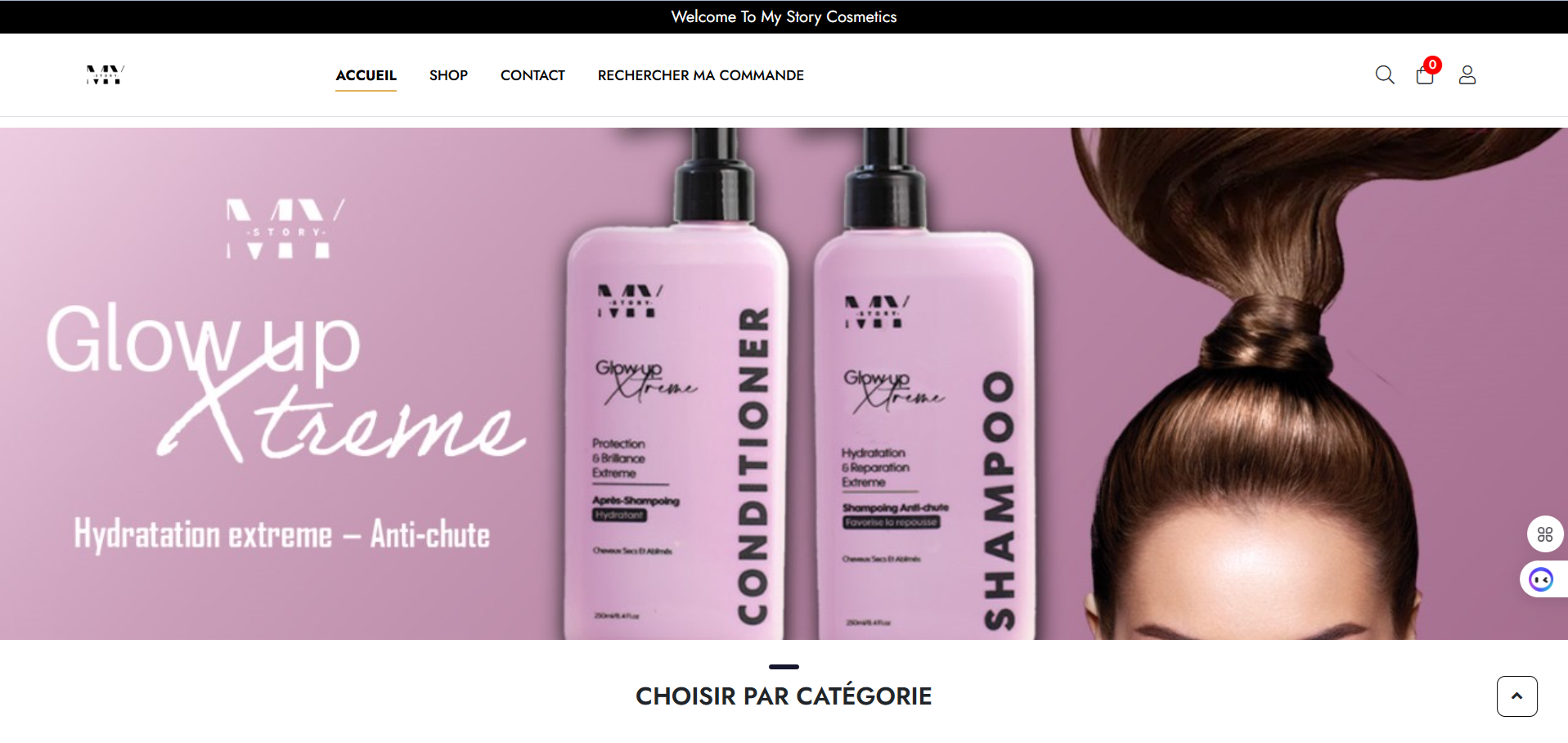Go to the ACCUEIL menu item
The height and width of the screenshot is (743, 1568).
point(366,75)
